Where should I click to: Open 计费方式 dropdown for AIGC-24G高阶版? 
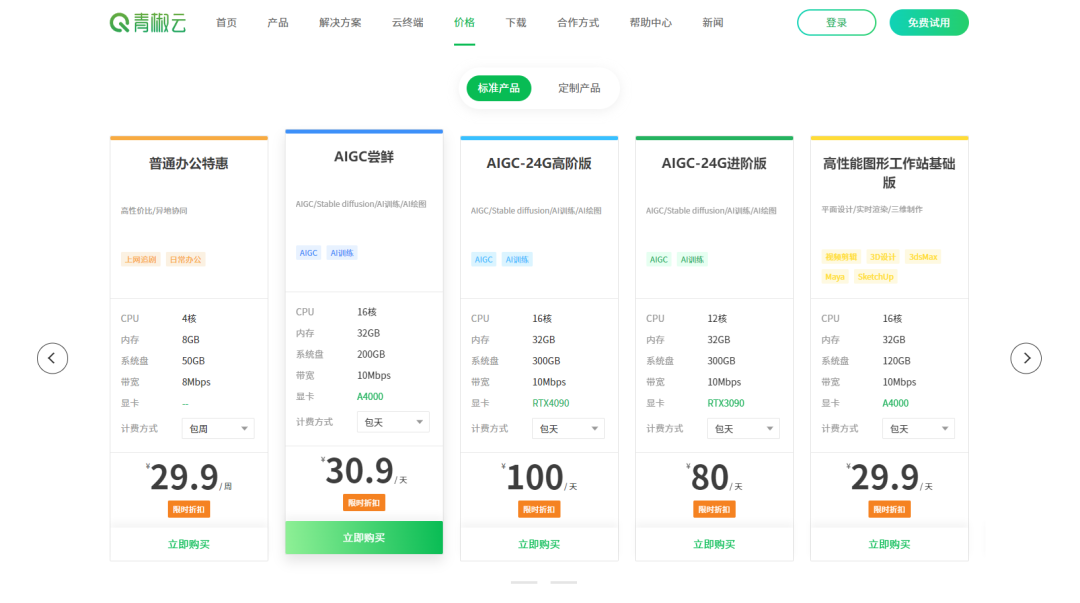coord(568,429)
